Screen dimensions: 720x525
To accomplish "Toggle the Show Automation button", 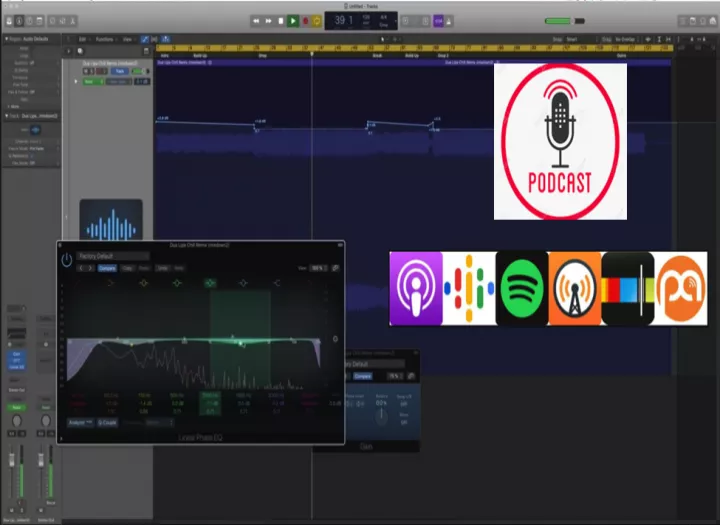I will (145, 39).
